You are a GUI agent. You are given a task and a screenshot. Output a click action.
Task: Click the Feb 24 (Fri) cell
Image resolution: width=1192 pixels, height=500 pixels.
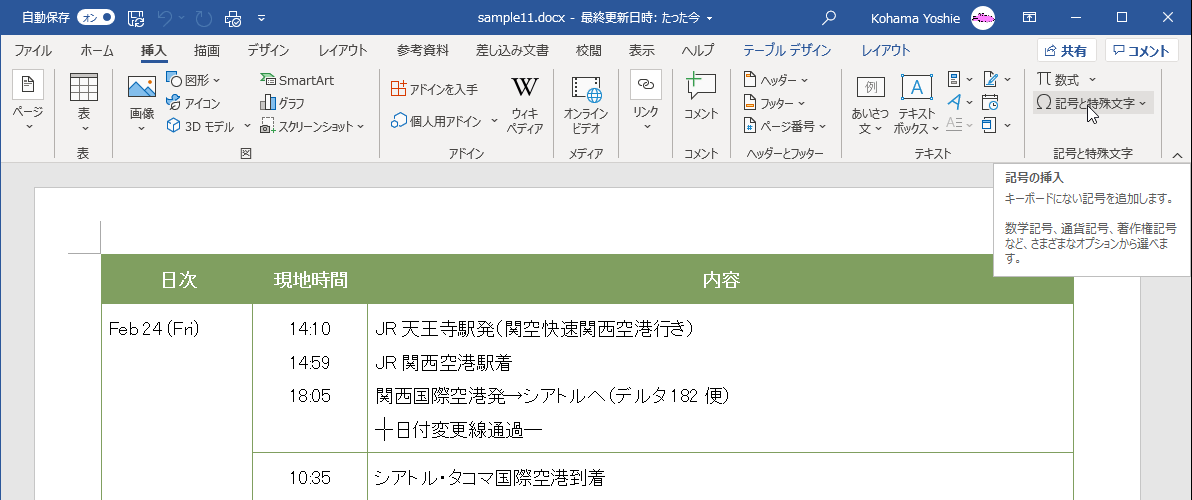point(154,329)
